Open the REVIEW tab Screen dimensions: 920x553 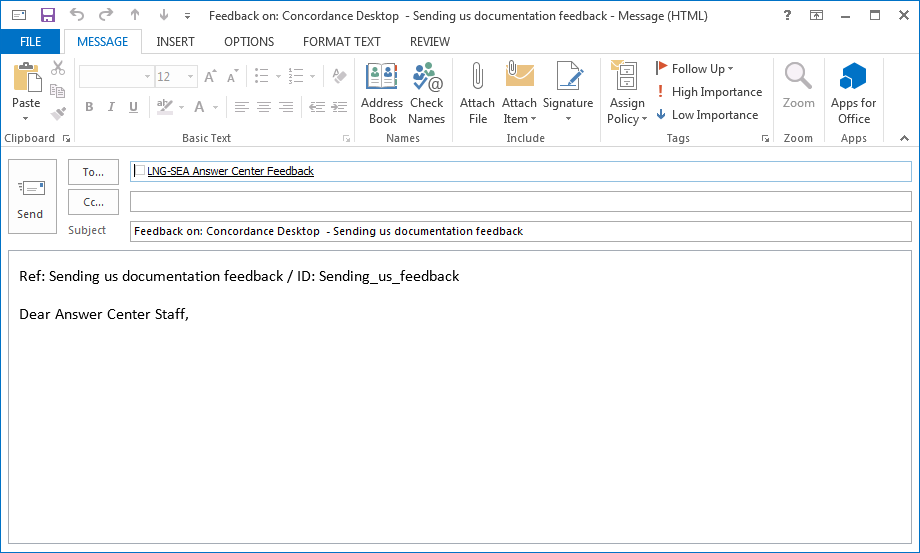pos(430,42)
